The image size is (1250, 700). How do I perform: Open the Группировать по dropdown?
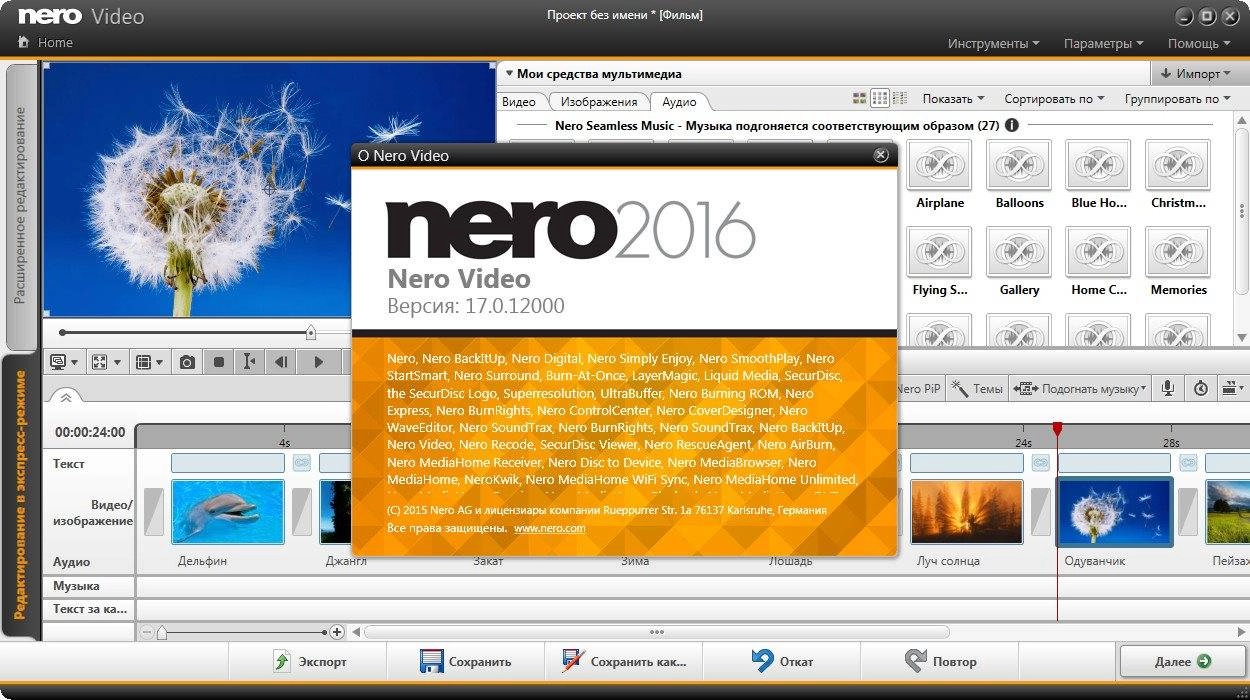click(x=1178, y=99)
